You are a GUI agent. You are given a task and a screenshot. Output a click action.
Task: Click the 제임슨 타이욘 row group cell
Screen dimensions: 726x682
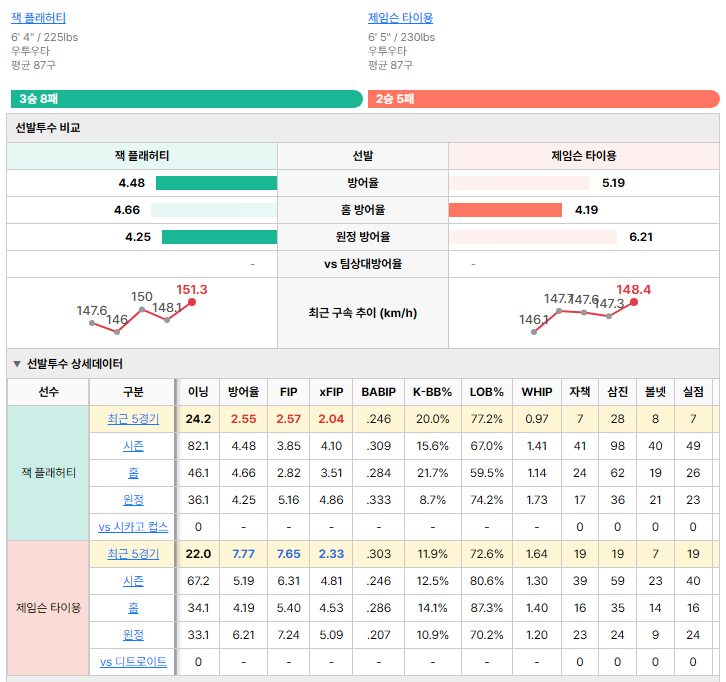point(48,607)
